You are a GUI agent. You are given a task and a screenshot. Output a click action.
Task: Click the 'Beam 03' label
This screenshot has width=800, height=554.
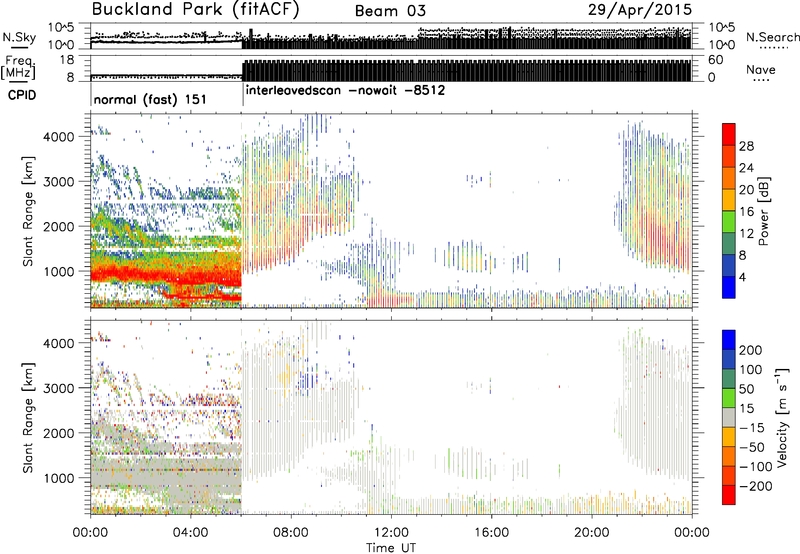point(390,11)
